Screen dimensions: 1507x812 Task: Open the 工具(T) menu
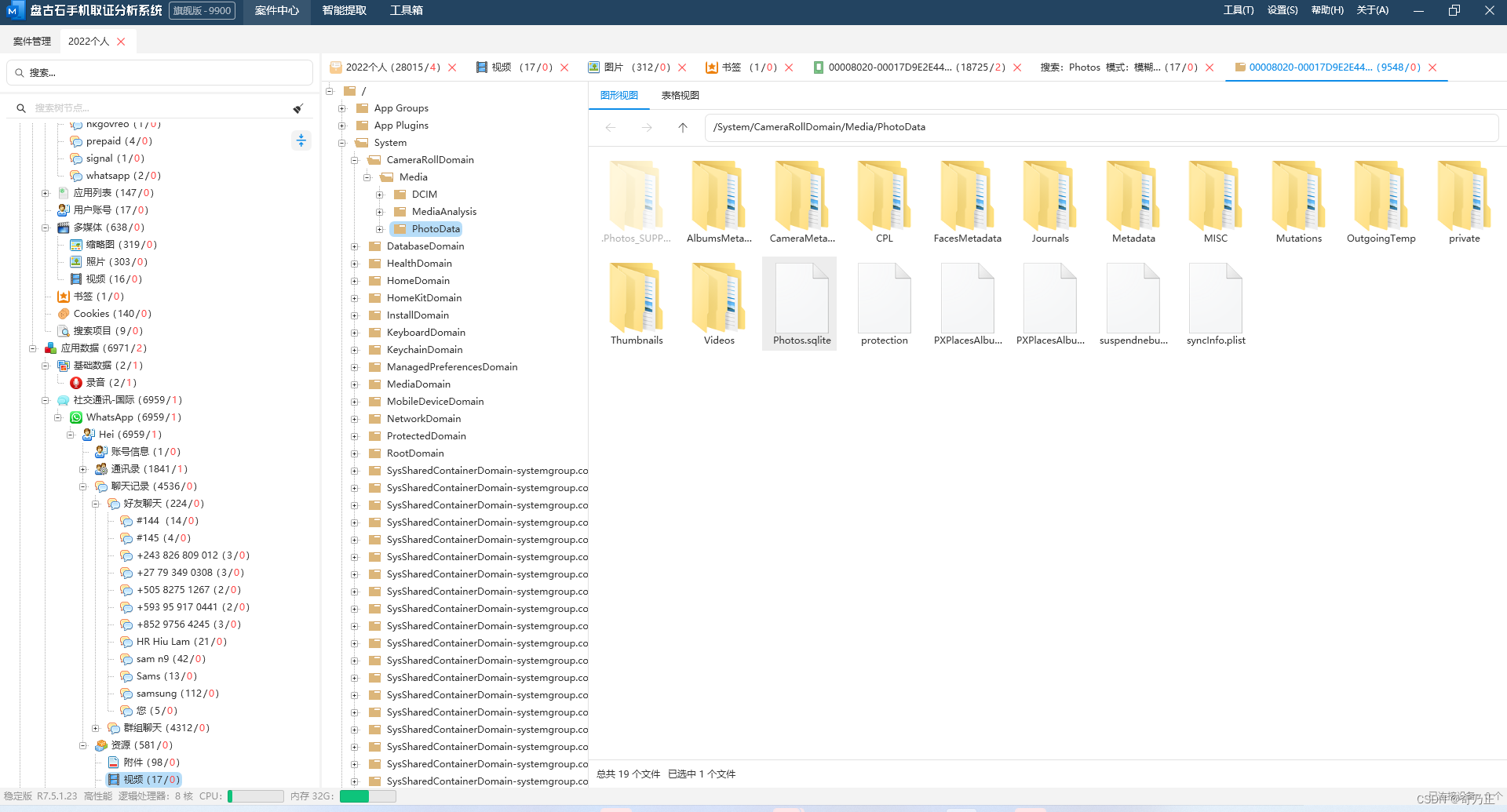coord(1238,11)
